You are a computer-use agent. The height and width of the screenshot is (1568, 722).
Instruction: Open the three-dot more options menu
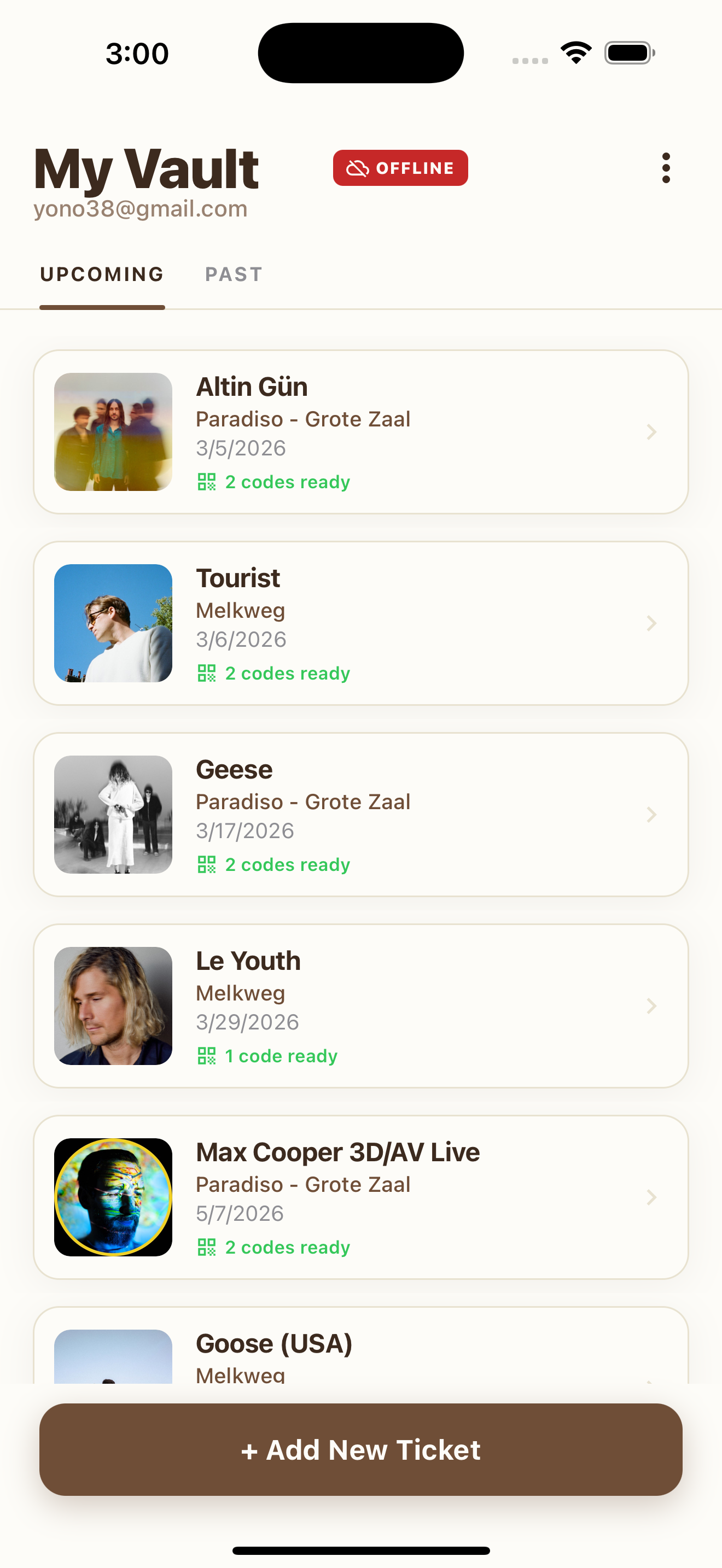(666, 168)
